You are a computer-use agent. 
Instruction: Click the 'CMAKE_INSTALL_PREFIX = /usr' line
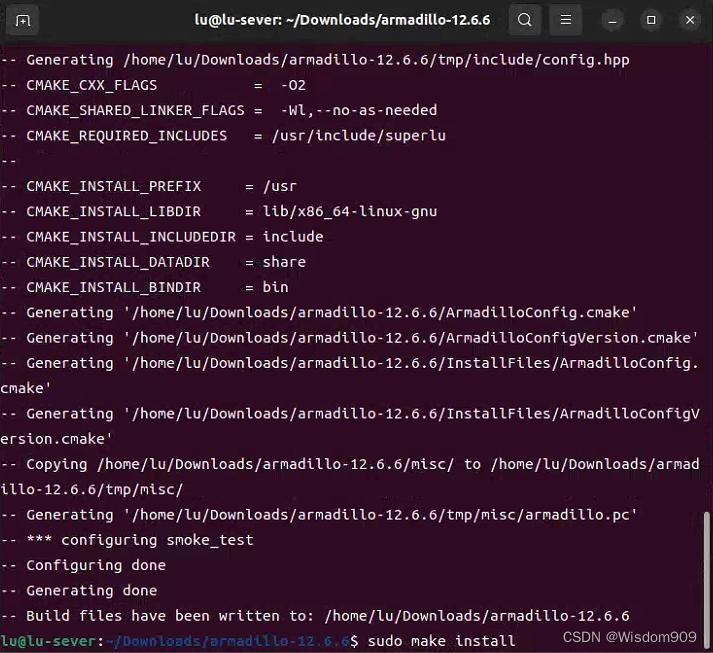point(148,186)
